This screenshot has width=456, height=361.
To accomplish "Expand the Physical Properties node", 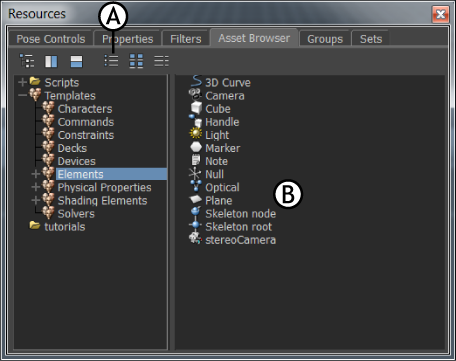I will [35, 187].
